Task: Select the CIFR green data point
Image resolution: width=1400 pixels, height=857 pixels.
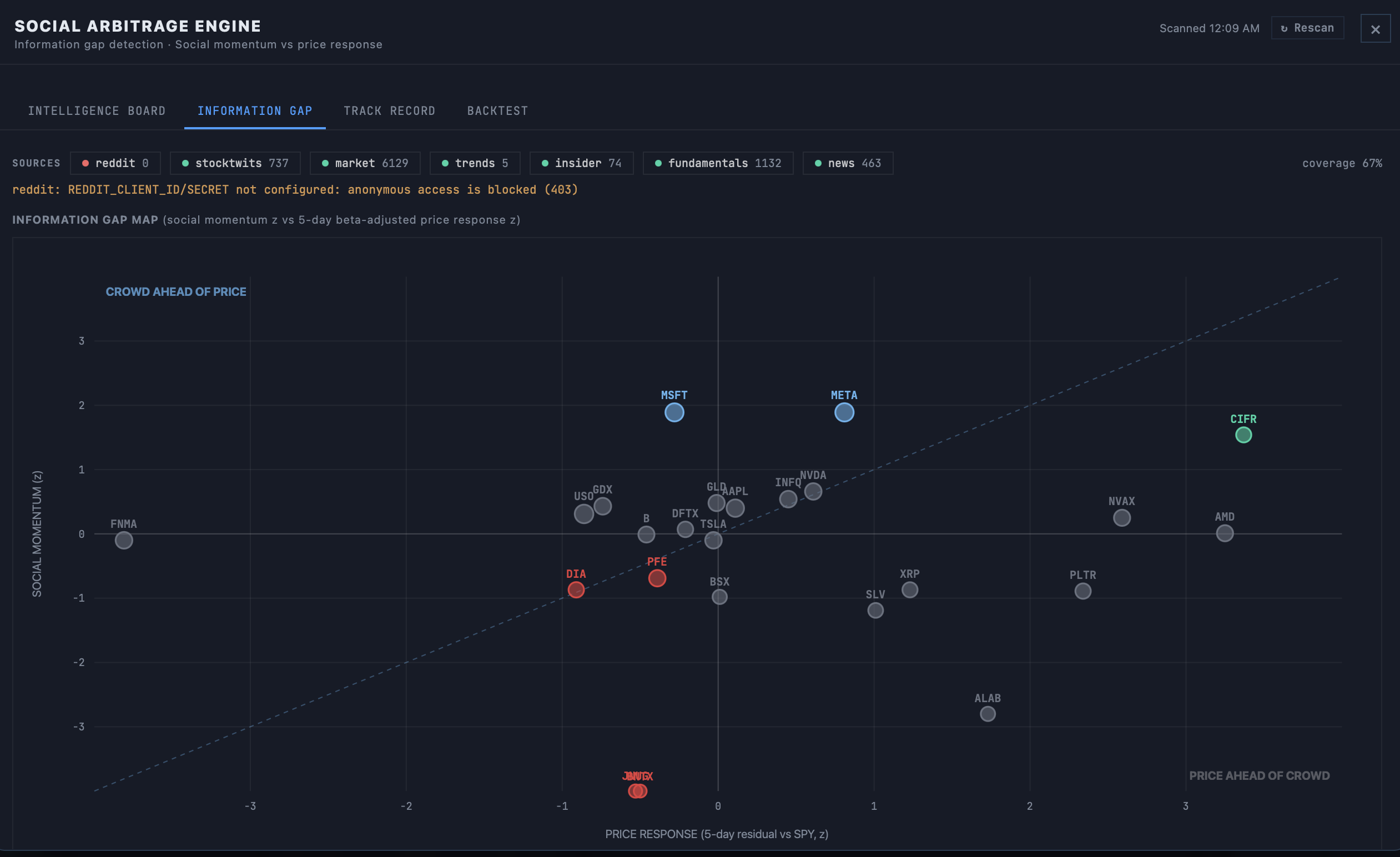Action: pyautogui.click(x=1243, y=435)
